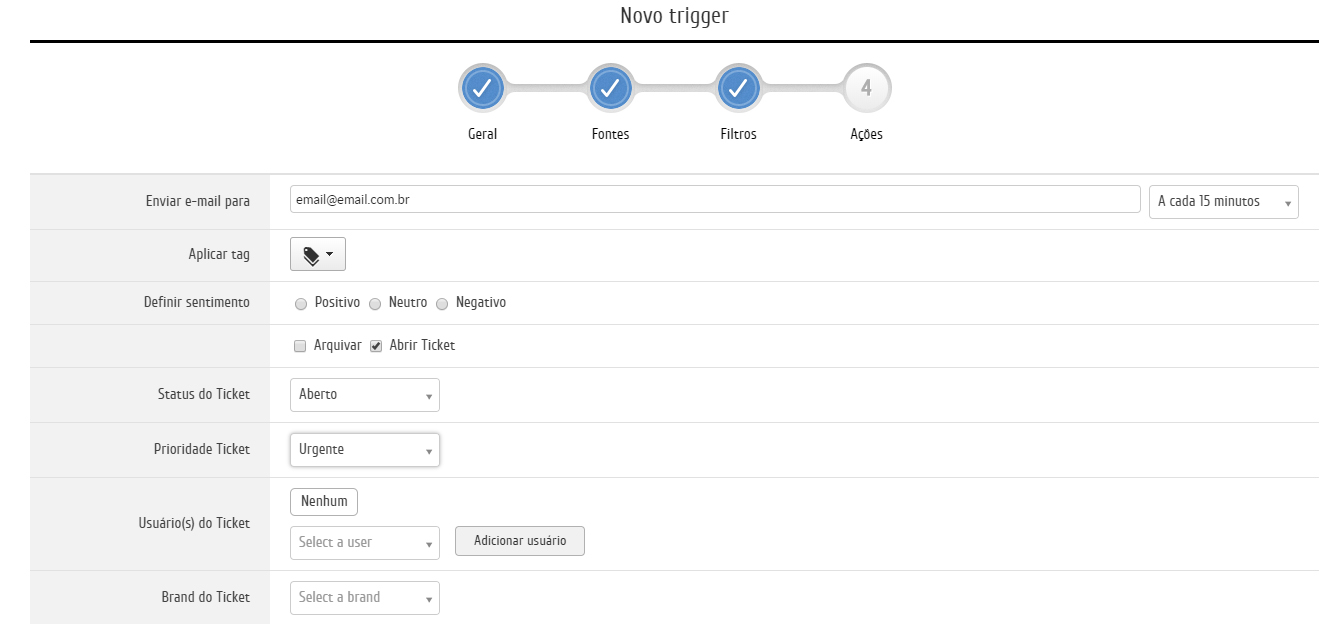The width and height of the screenshot is (1333, 624).
Task: Go to the Filtros step label
Action: point(738,134)
